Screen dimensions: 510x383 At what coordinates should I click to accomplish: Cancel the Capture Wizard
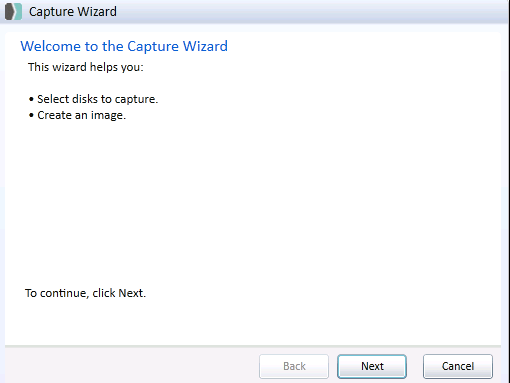click(x=458, y=366)
